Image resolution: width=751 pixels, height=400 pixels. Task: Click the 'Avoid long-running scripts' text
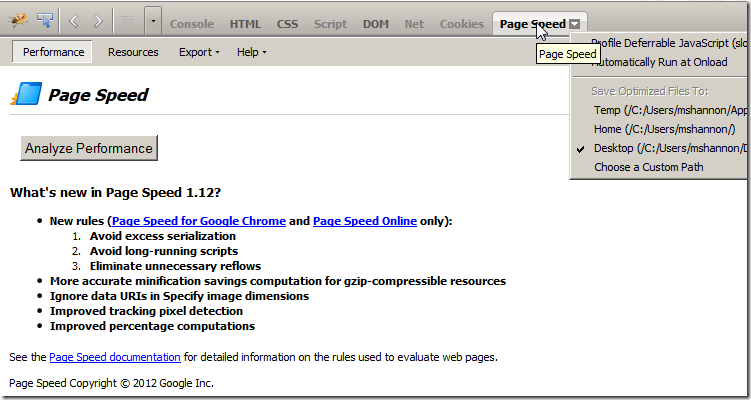coord(164,251)
